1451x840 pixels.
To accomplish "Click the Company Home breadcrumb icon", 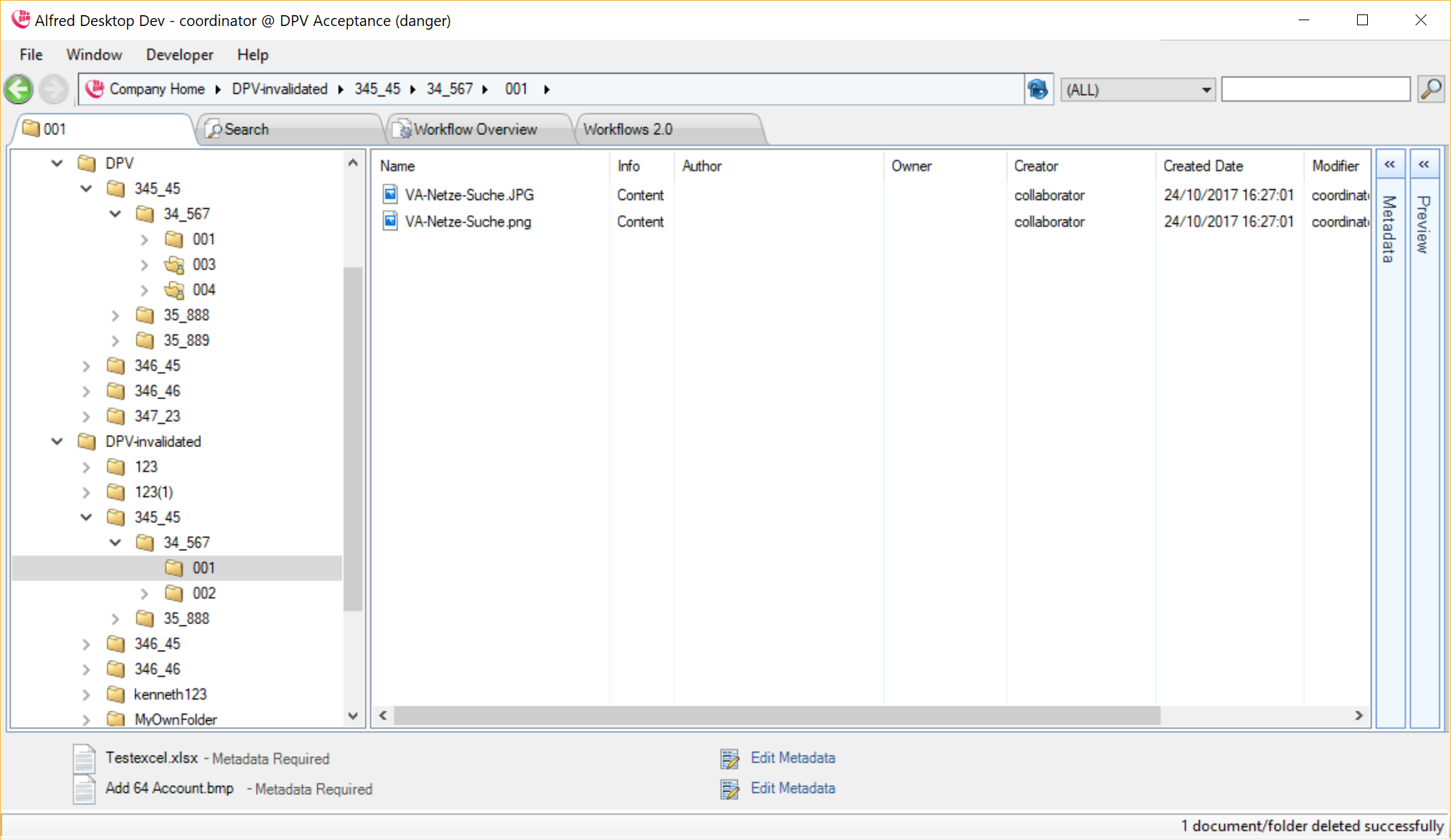I will point(95,89).
